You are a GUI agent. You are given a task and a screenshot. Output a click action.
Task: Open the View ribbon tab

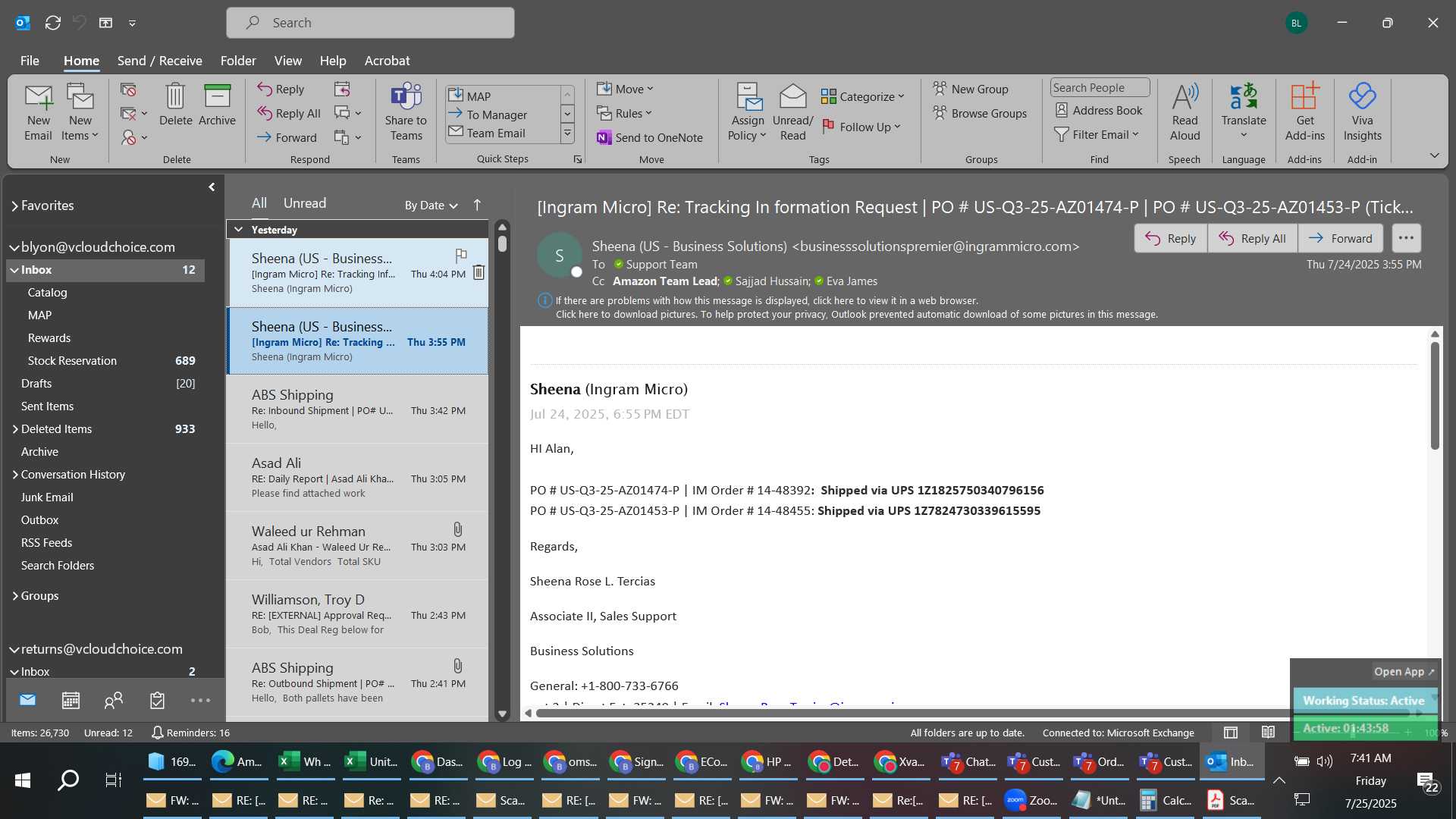[x=287, y=61]
